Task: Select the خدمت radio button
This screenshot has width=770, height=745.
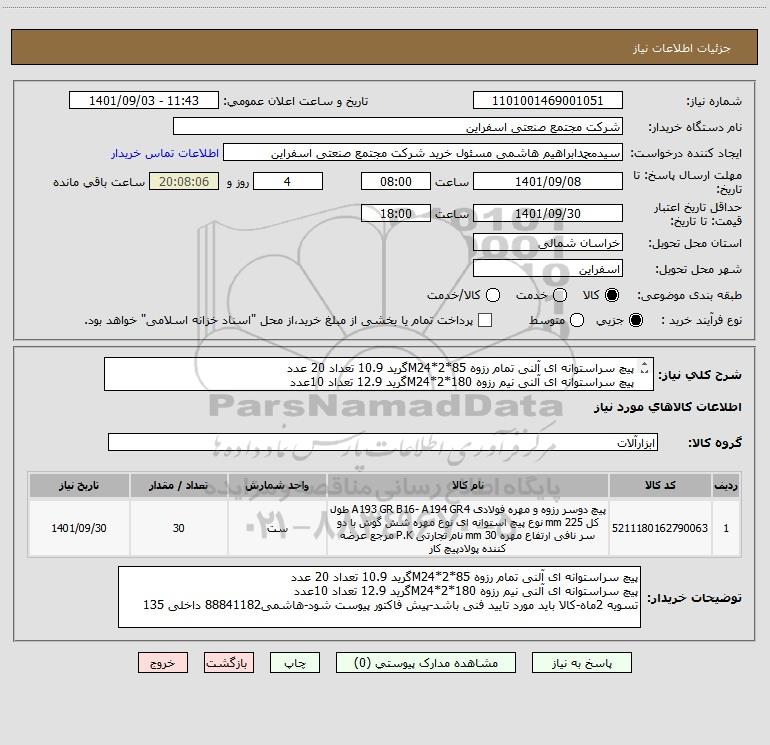Action: pos(560,295)
